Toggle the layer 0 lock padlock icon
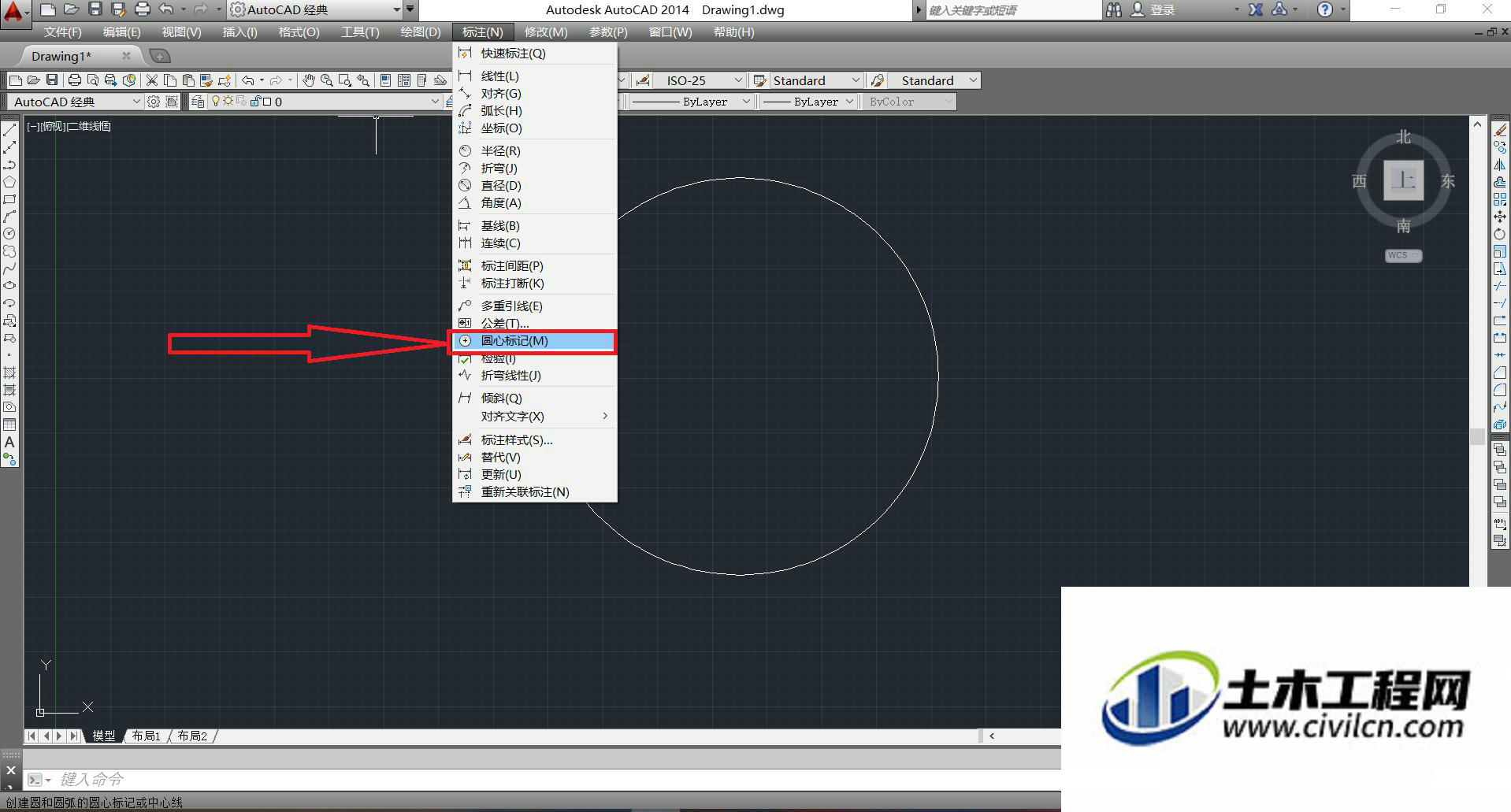 (255, 102)
